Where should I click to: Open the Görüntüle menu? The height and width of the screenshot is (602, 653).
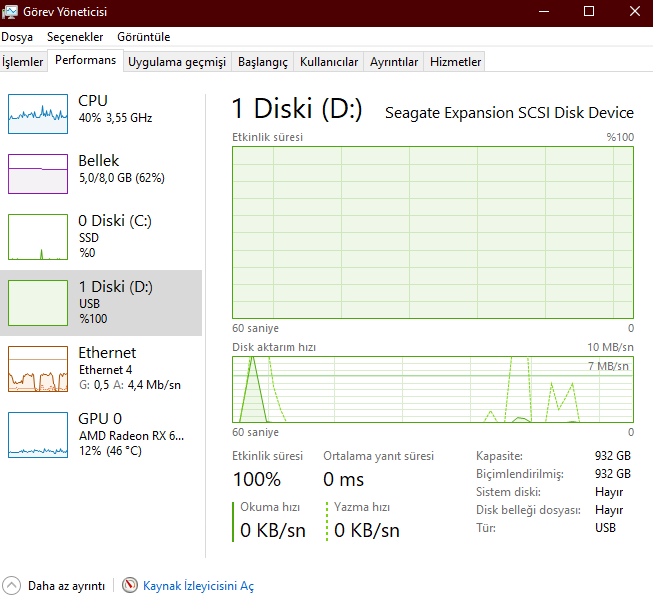143,37
